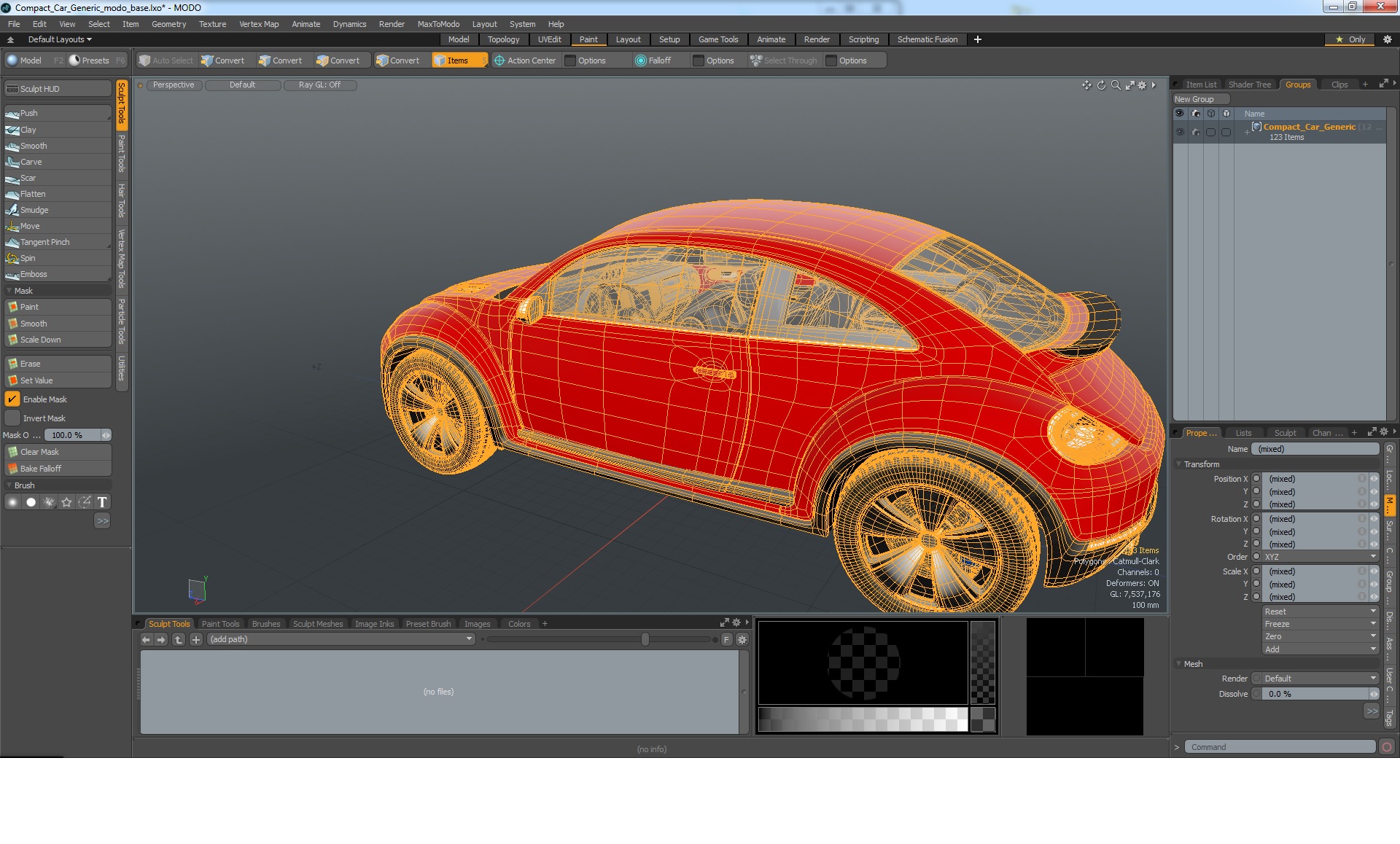This screenshot has width=1400, height=844.
Task: Switch to the UVEdit layout tab
Action: (x=549, y=39)
